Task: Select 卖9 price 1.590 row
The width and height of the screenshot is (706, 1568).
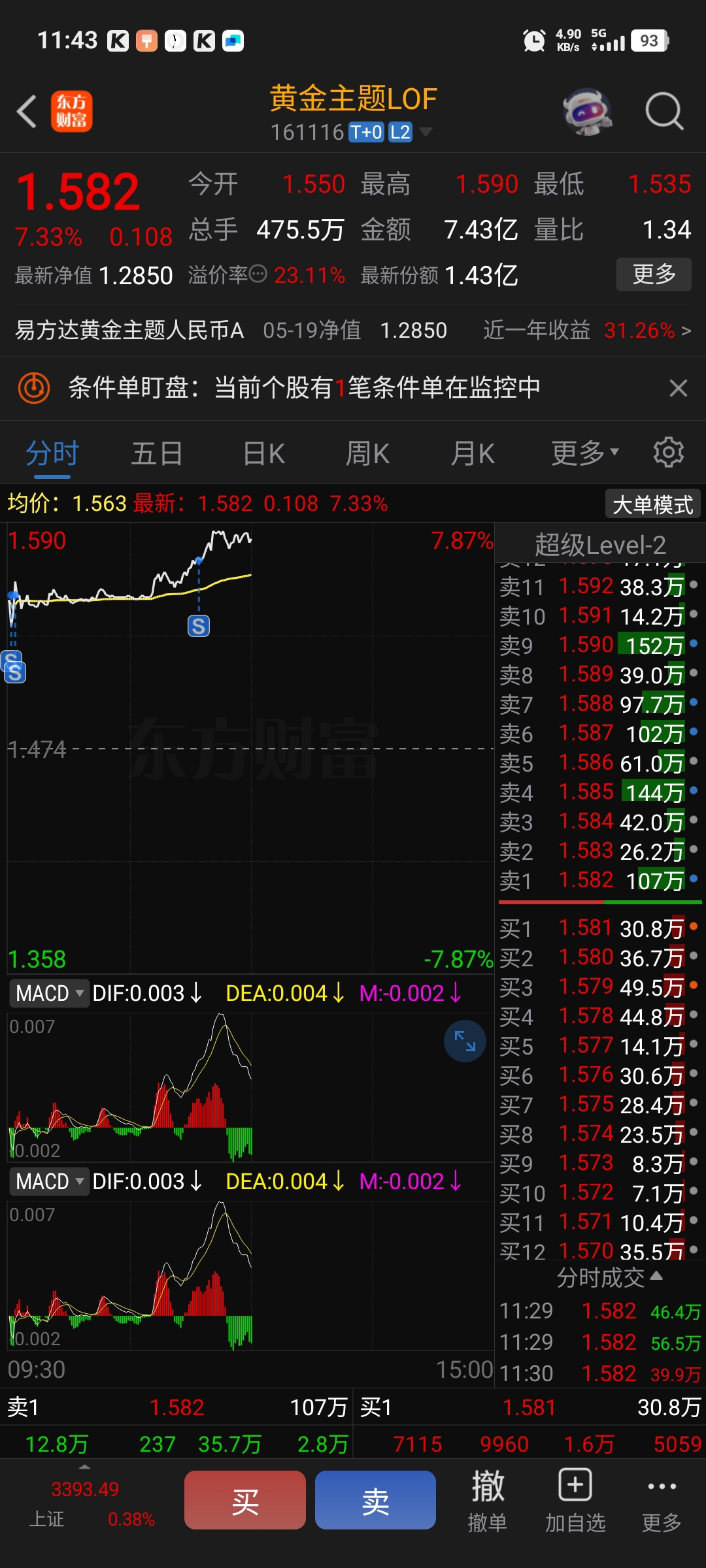Action: click(x=599, y=645)
